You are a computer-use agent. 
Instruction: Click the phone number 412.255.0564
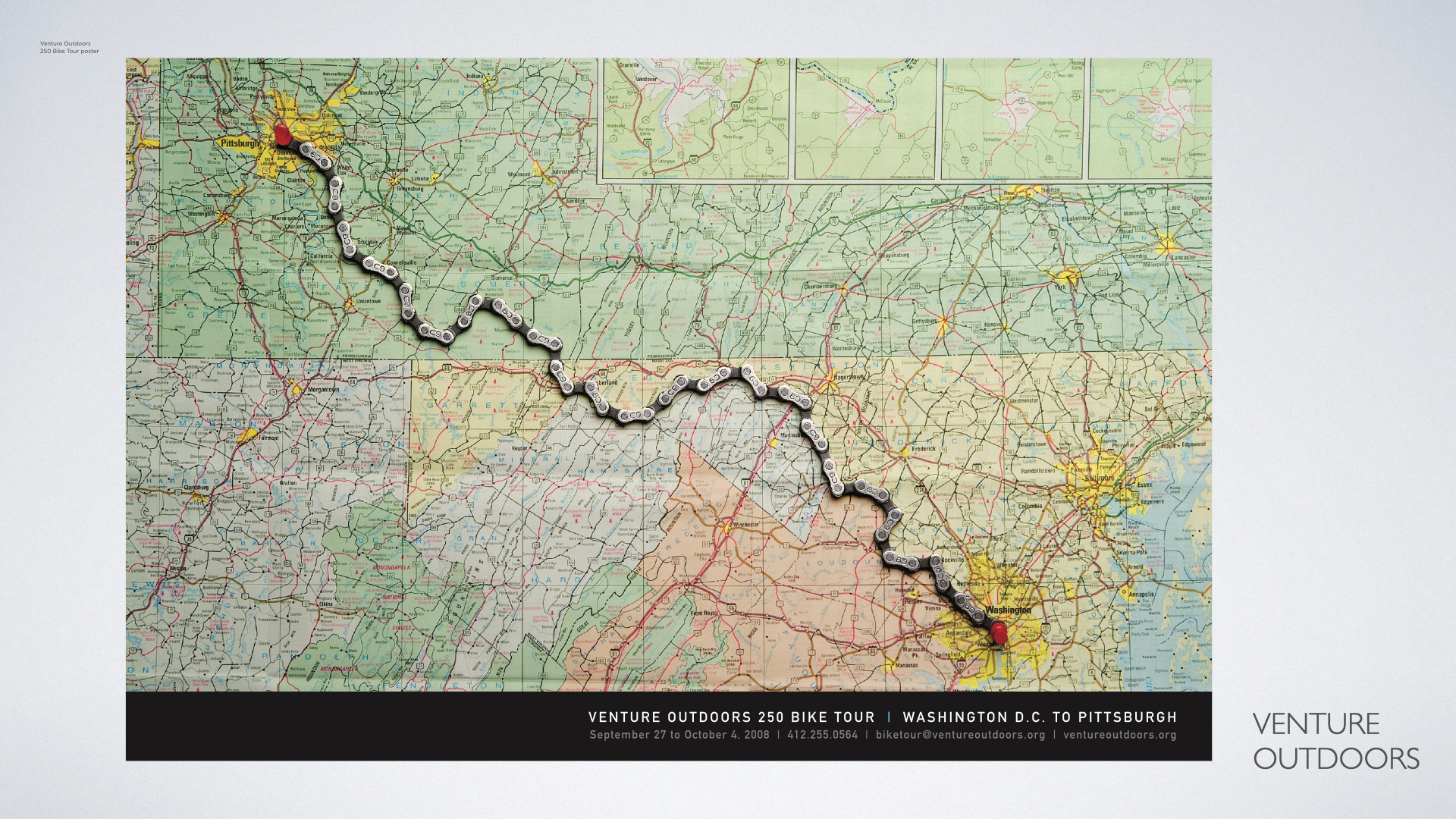tap(822, 735)
